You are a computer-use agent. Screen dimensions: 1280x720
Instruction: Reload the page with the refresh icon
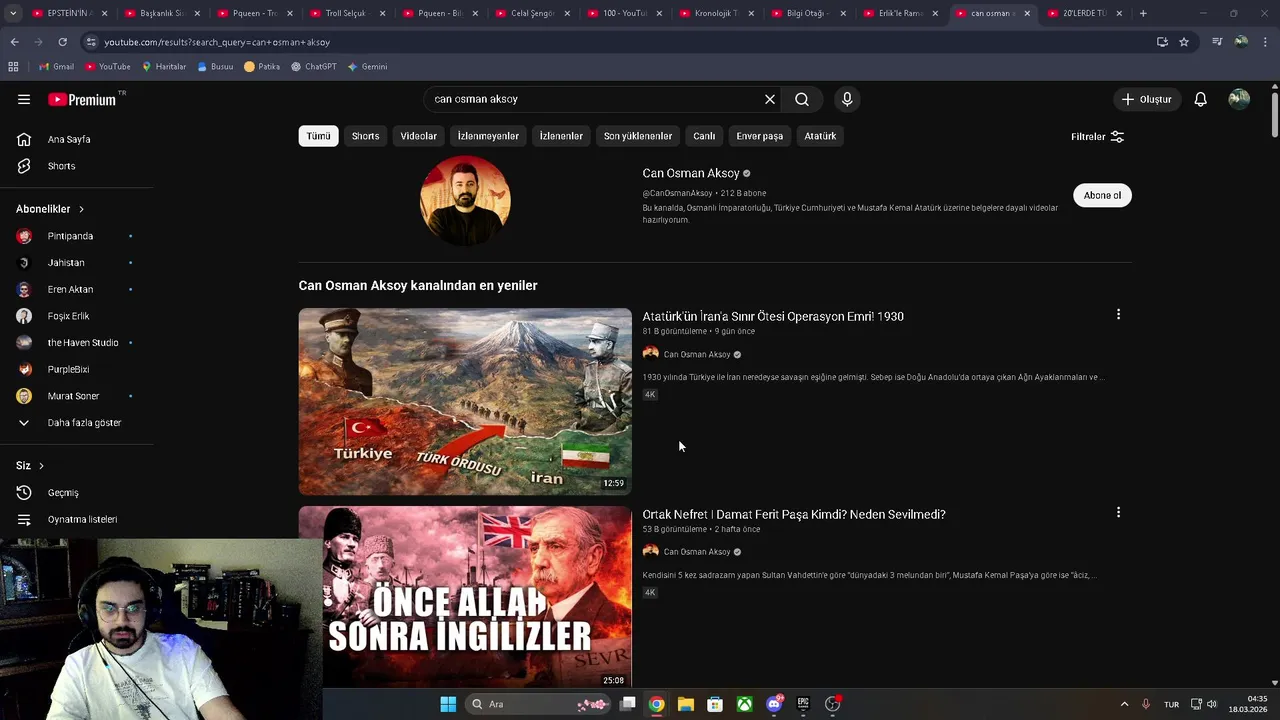click(62, 42)
